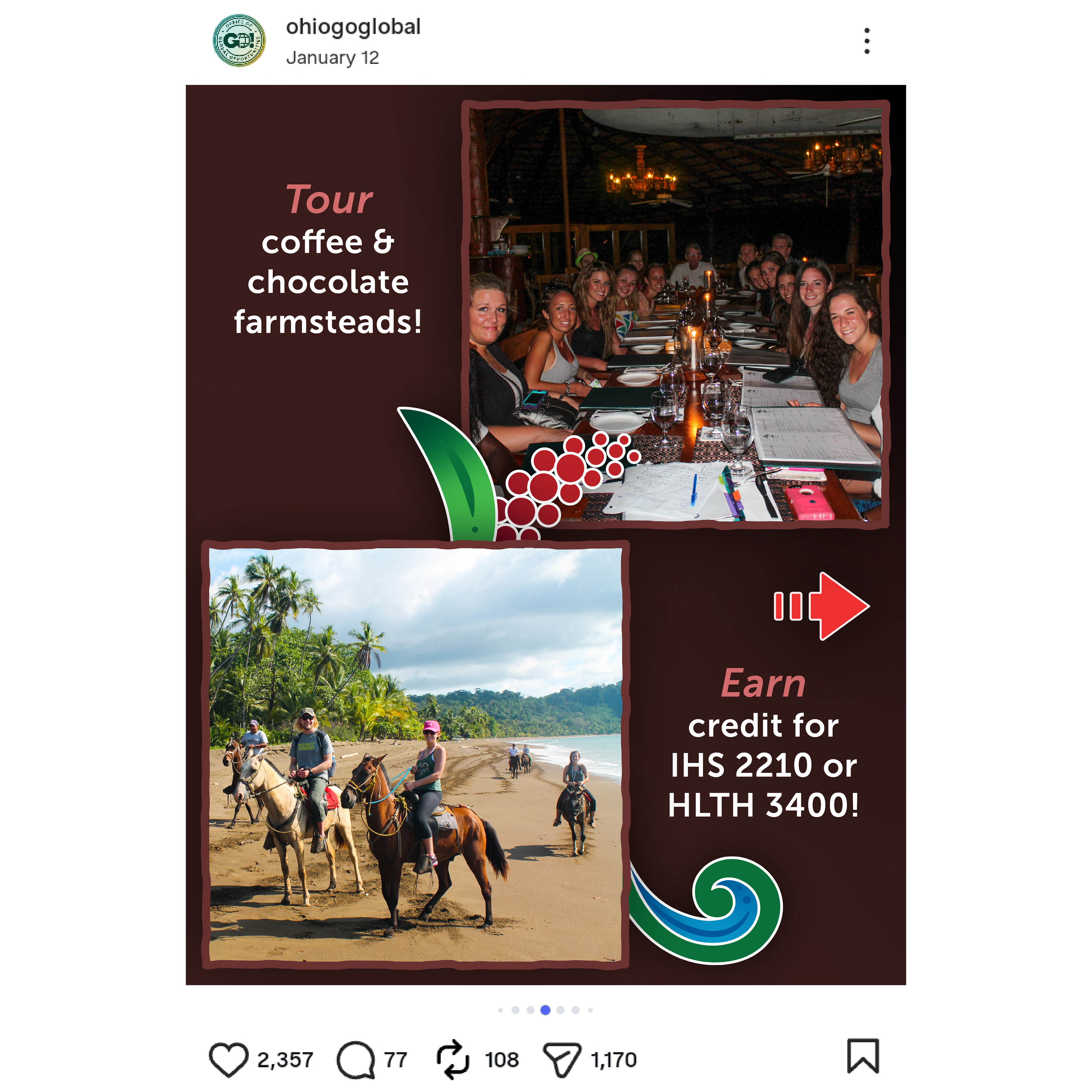This screenshot has height=1092, width=1092.
Task: Open the group dinner photo
Action: point(675,314)
